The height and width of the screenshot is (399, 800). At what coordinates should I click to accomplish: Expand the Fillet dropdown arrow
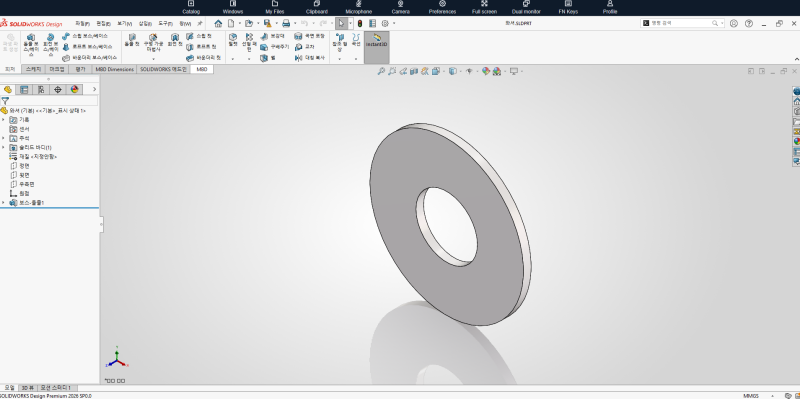pos(233,59)
